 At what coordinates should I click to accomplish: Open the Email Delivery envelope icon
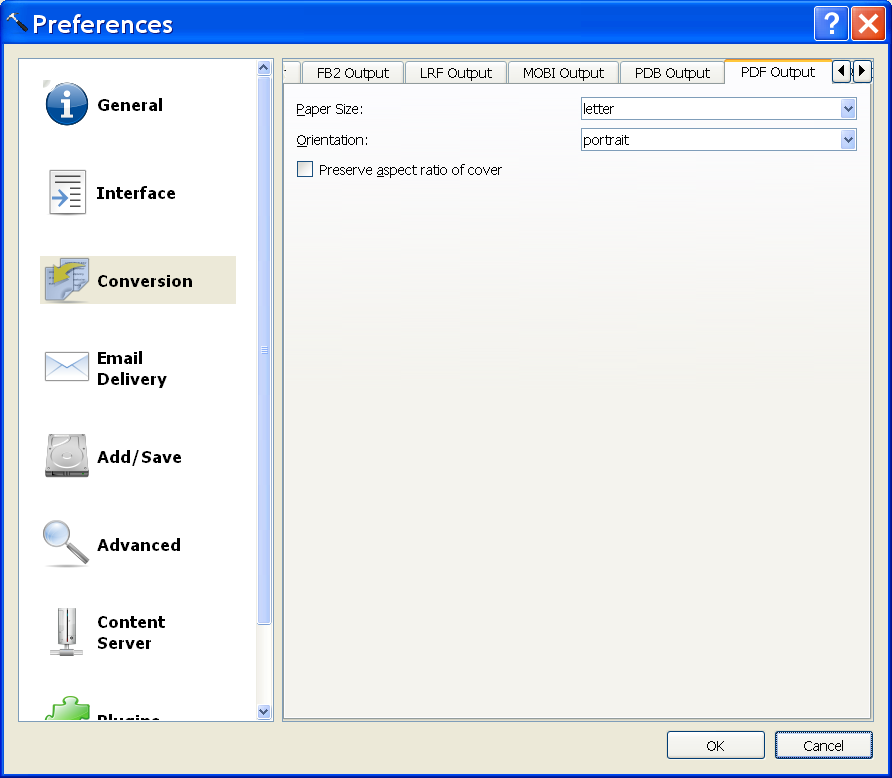[x=67, y=366]
